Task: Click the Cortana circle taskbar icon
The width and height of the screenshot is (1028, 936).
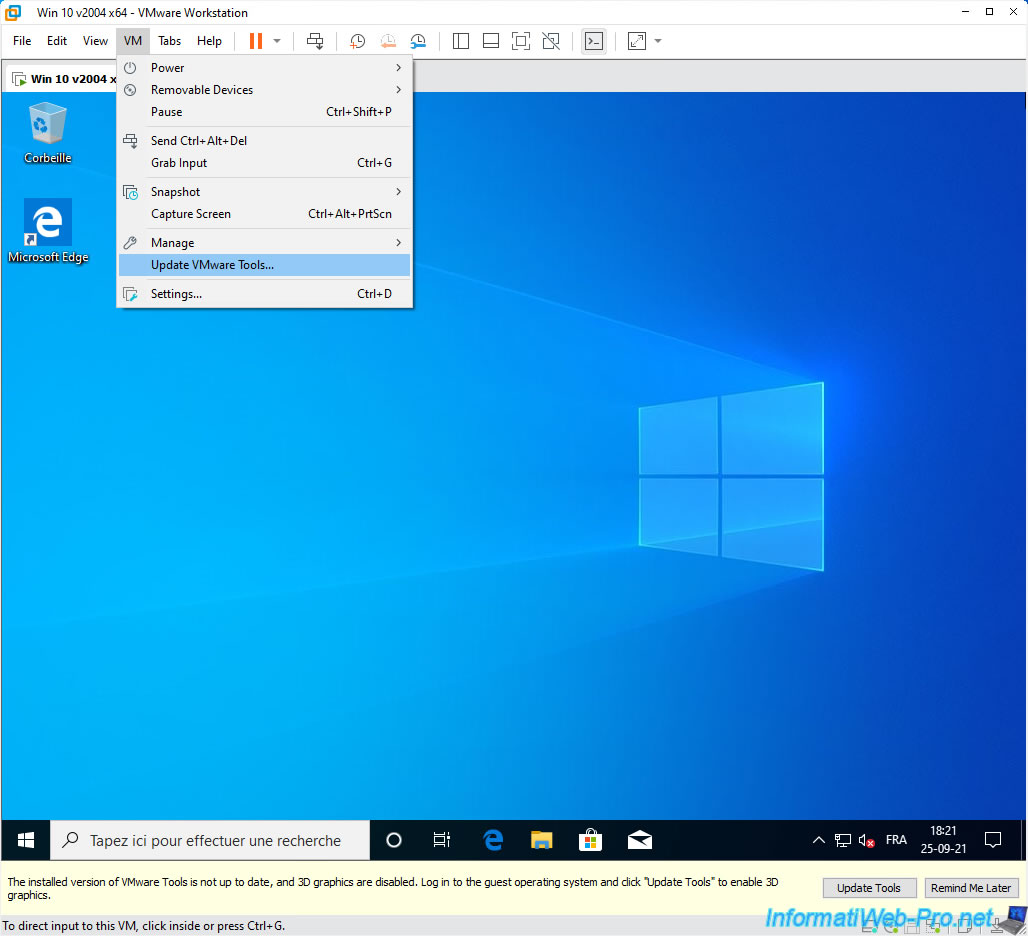Action: (394, 840)
